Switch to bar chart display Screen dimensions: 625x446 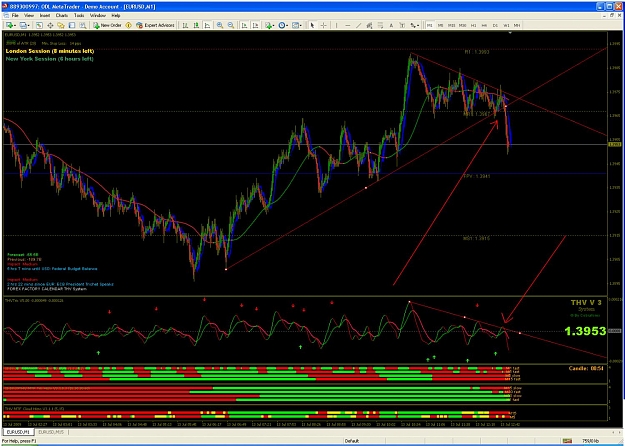point(185,25)
